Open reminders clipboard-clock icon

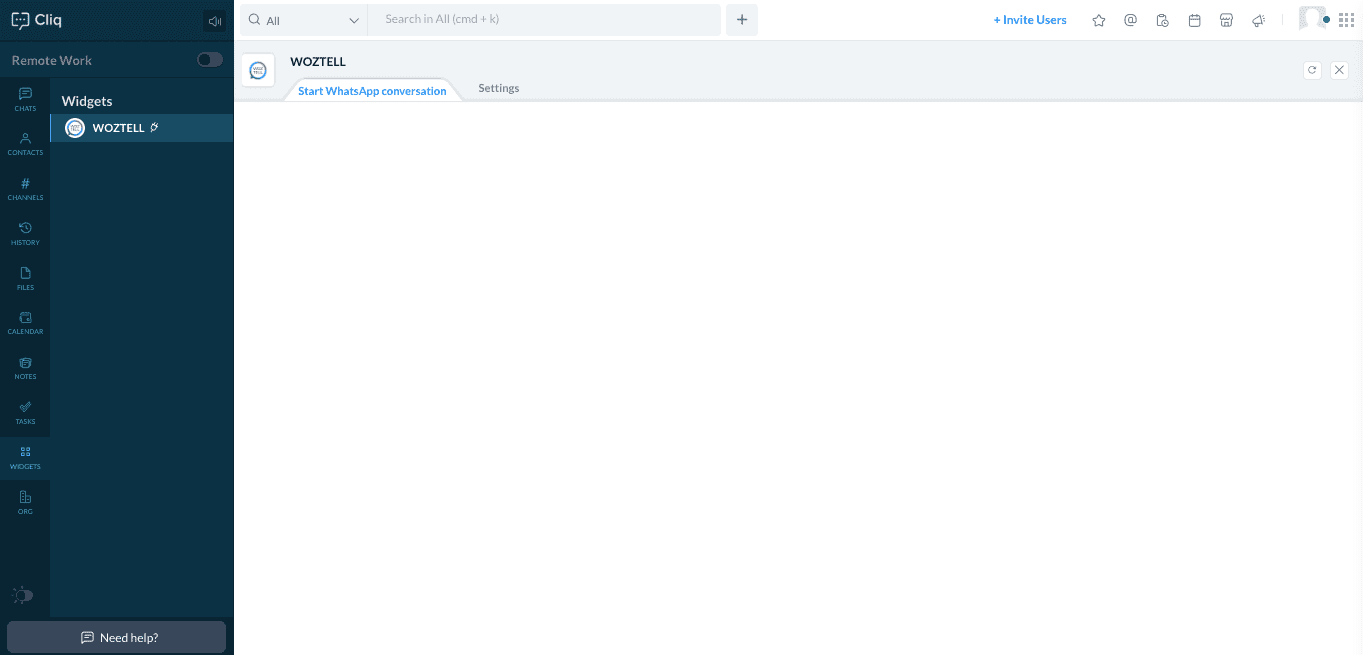(1162, 20)
